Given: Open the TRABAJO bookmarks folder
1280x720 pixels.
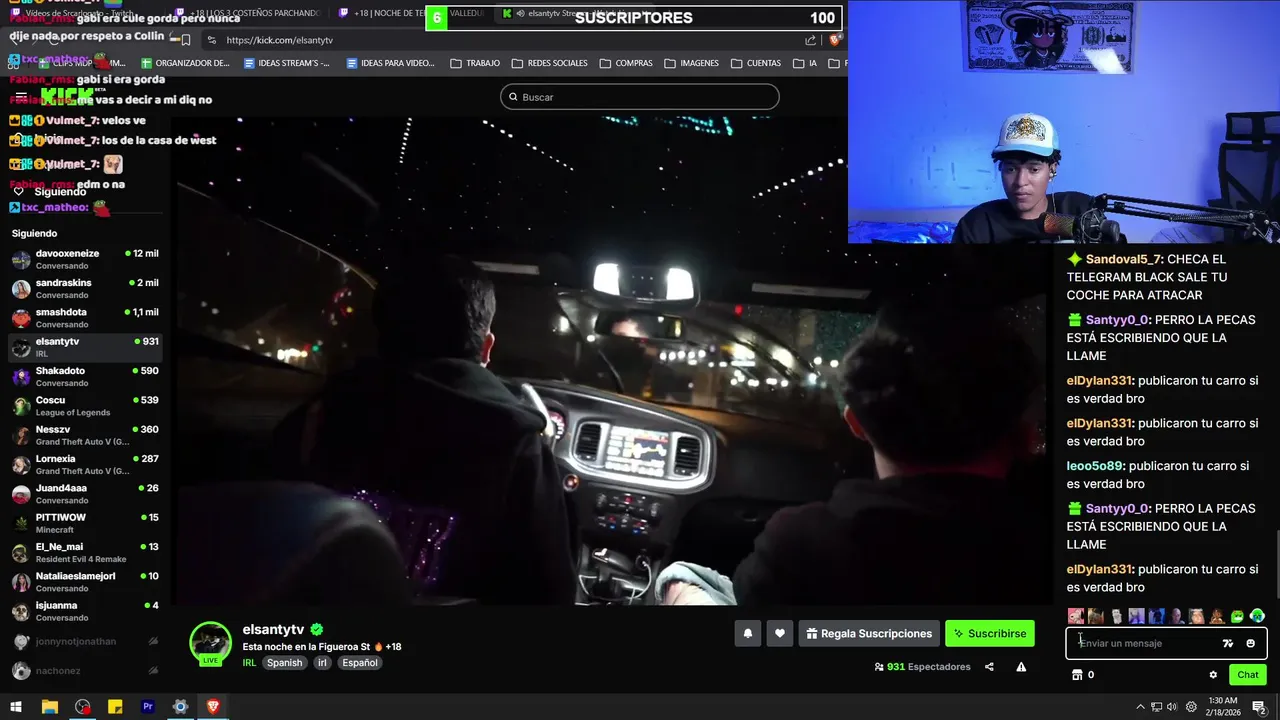Looking at the screenshot, I should [x=475, y=63].
